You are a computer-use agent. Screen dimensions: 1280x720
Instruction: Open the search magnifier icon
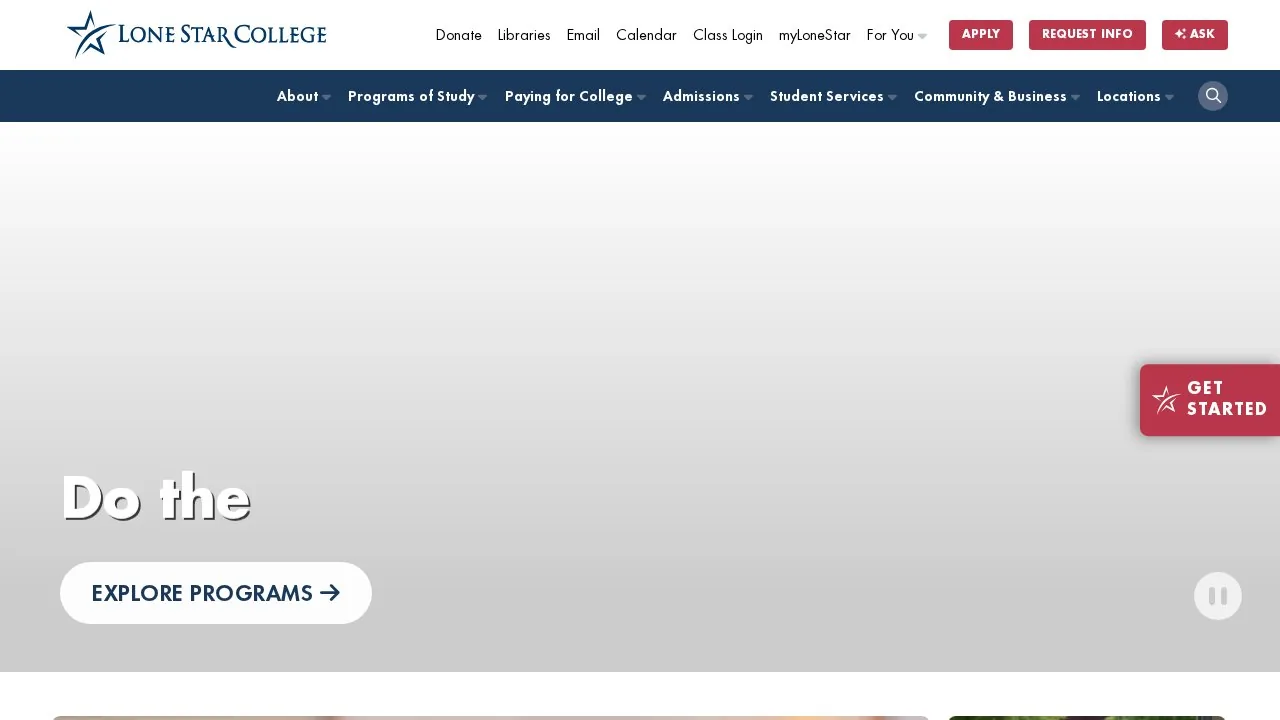1213,96
